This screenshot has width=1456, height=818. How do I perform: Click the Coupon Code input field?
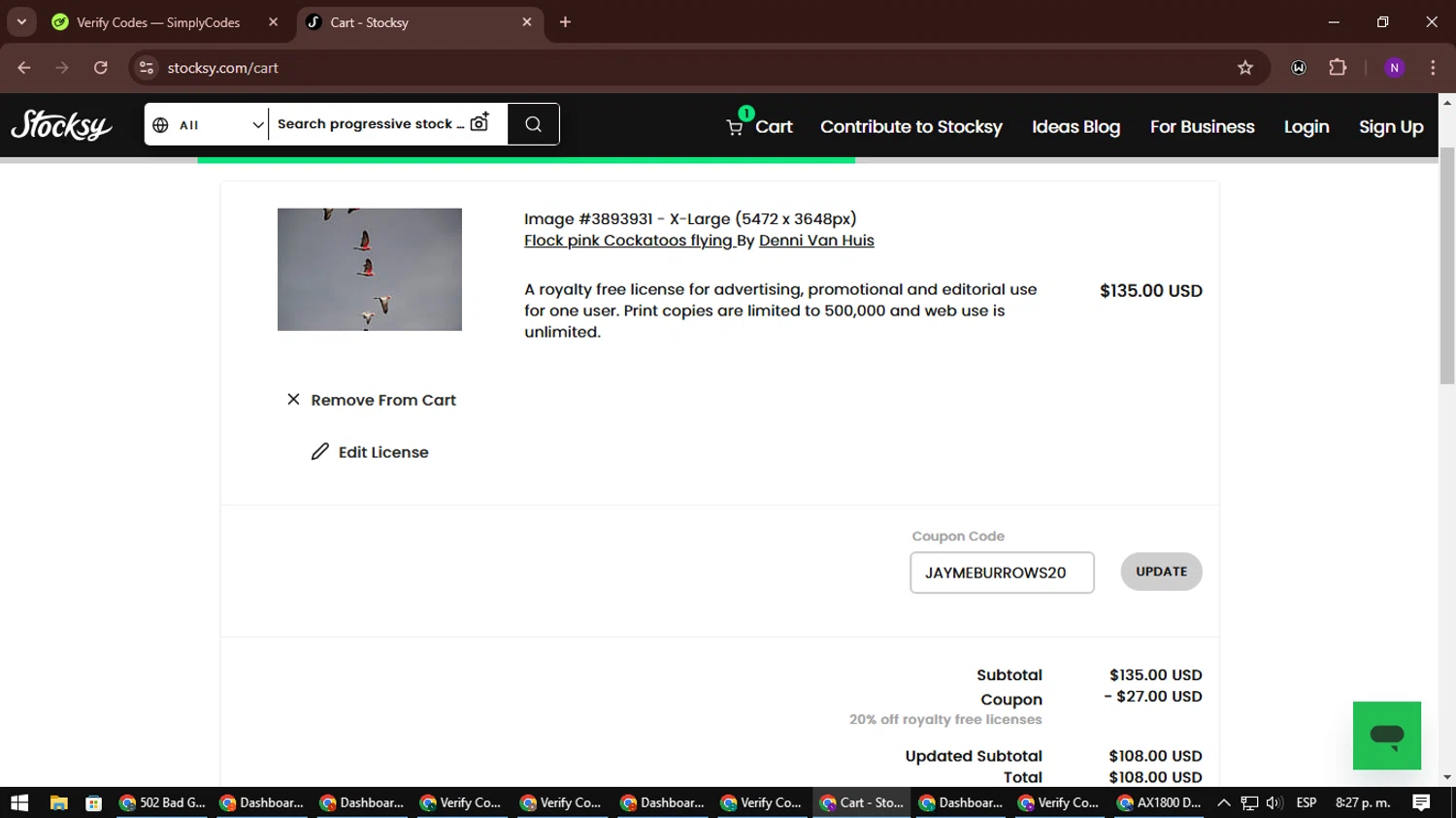click(1002, 573)
